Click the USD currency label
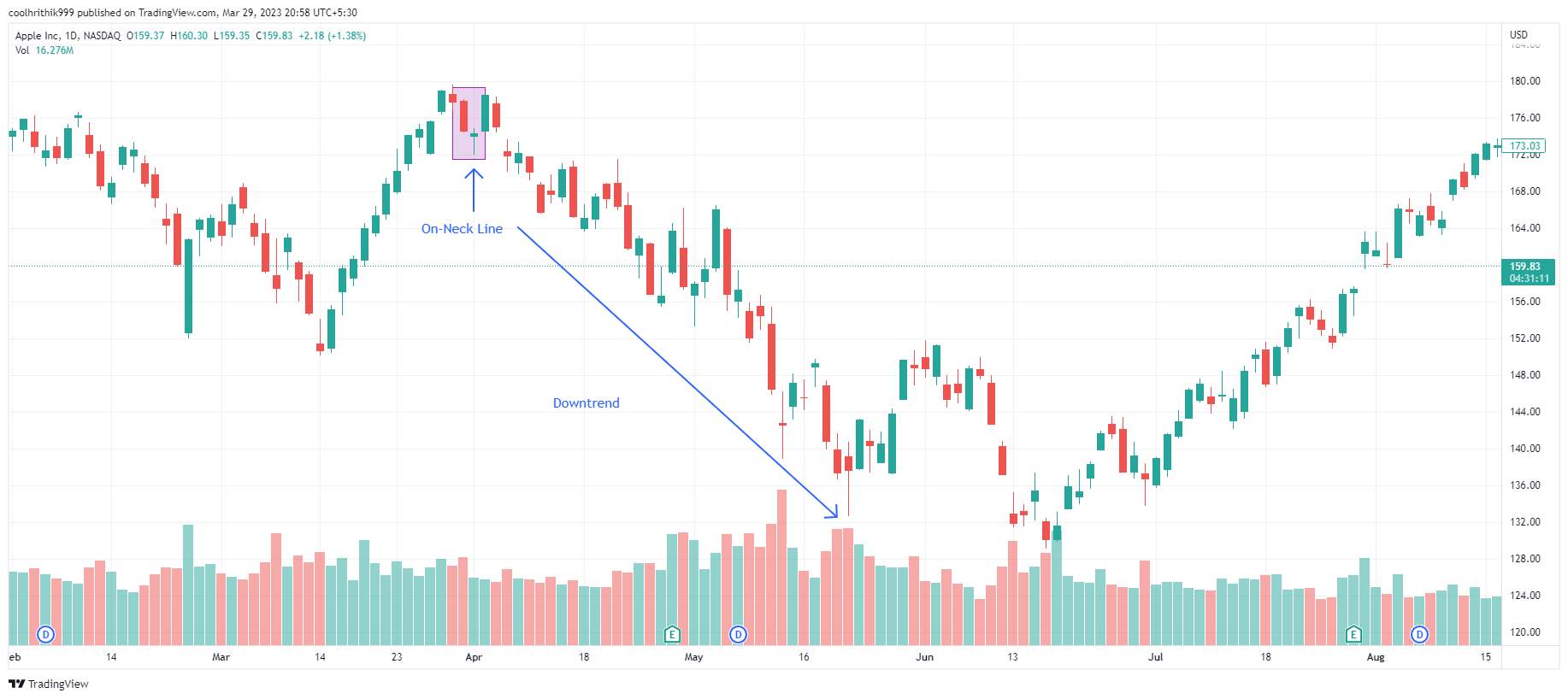The width and height of the screenshot is (1568, 699). click(x=1518, y=35)
